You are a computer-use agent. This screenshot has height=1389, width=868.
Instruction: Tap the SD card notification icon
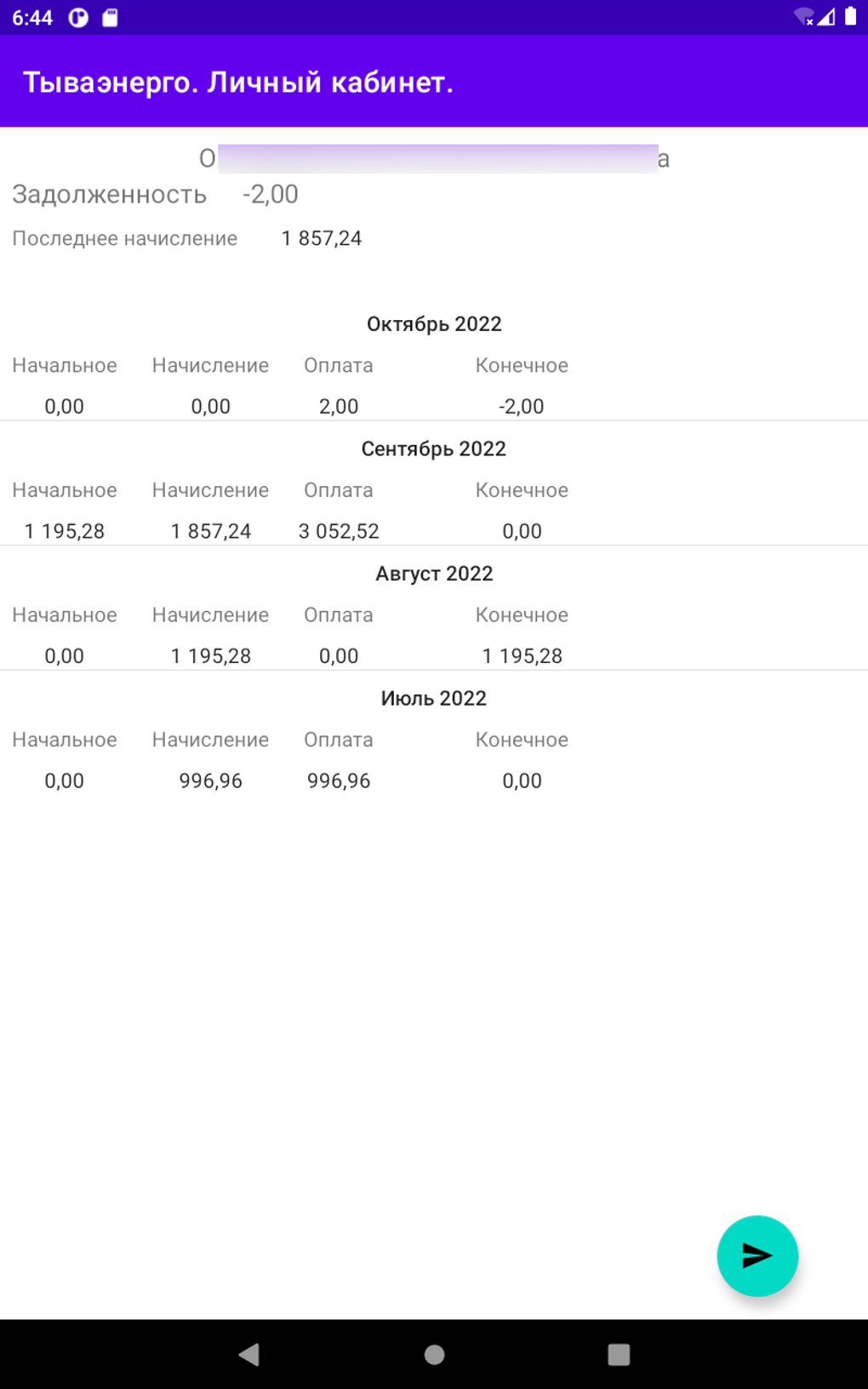[x=111, y=18]
